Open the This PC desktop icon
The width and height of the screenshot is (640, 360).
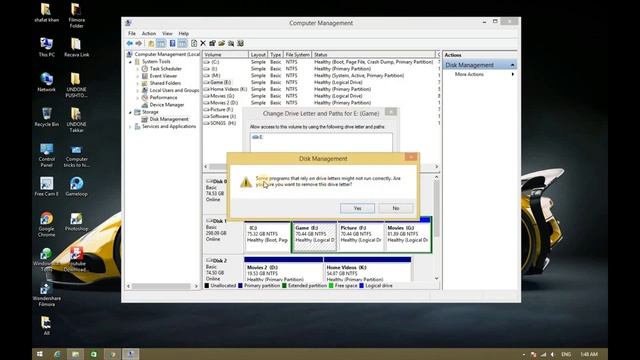(47, 47)
